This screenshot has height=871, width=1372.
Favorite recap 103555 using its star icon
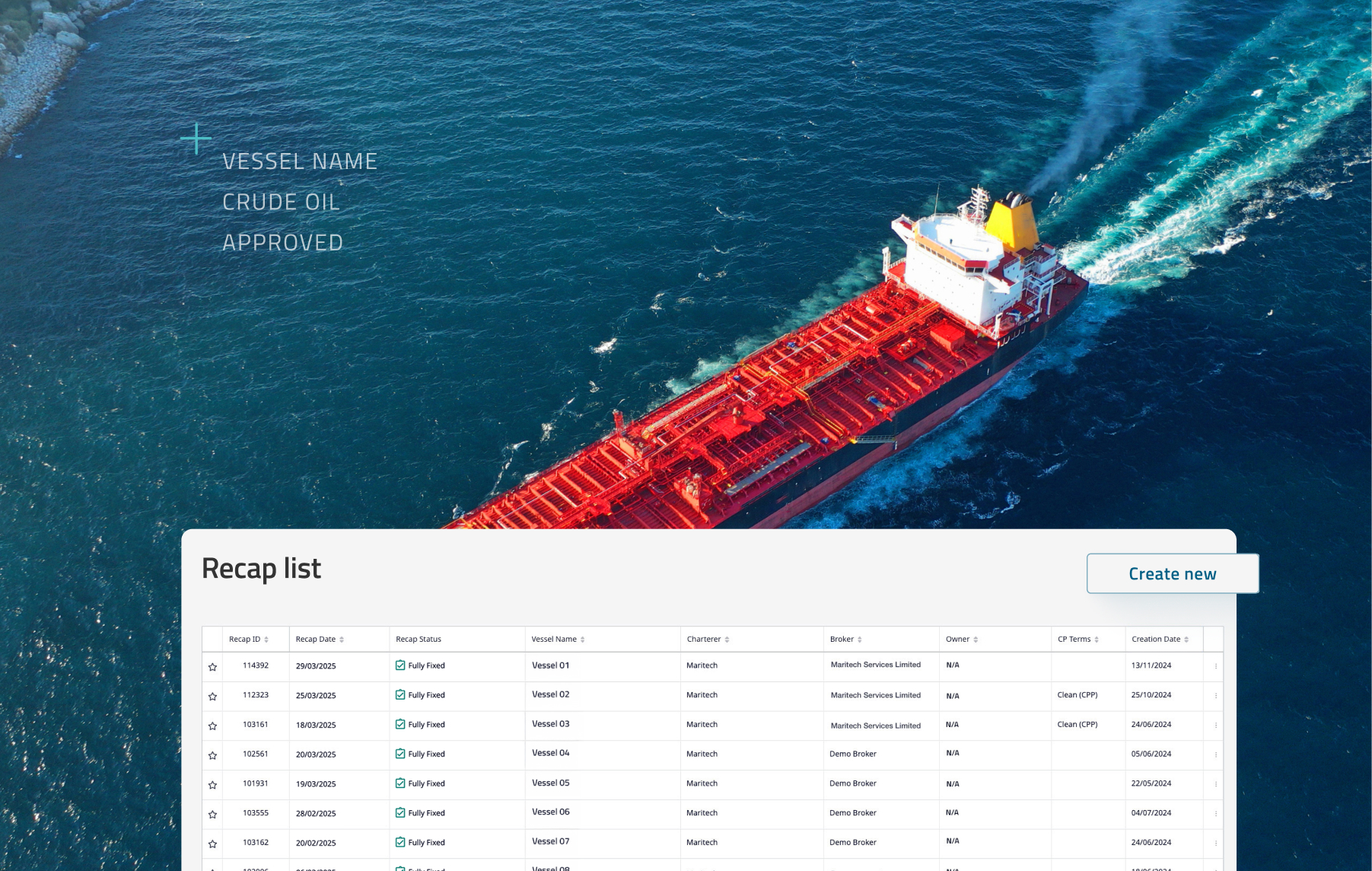[212, 813]
